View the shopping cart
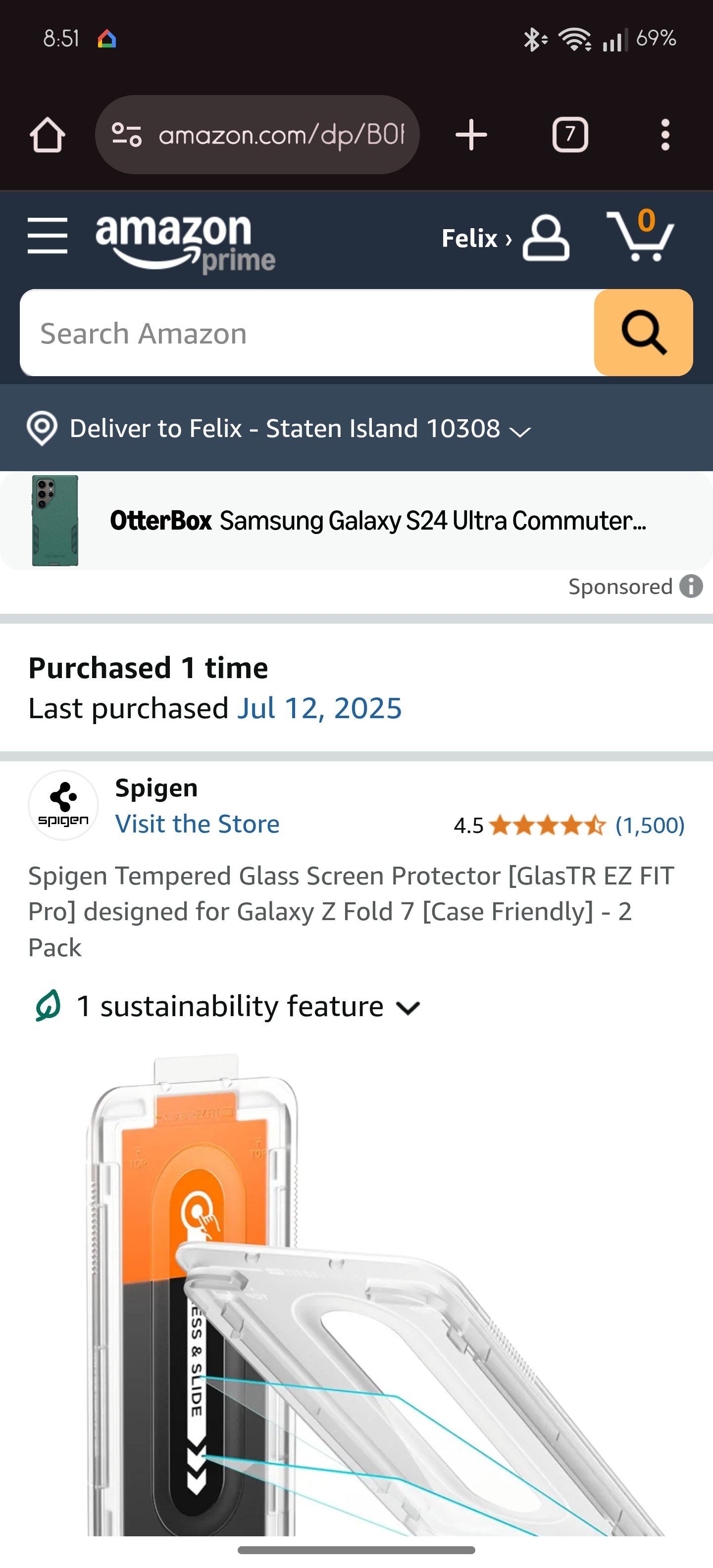The image size is (713, 1568). 640,237
